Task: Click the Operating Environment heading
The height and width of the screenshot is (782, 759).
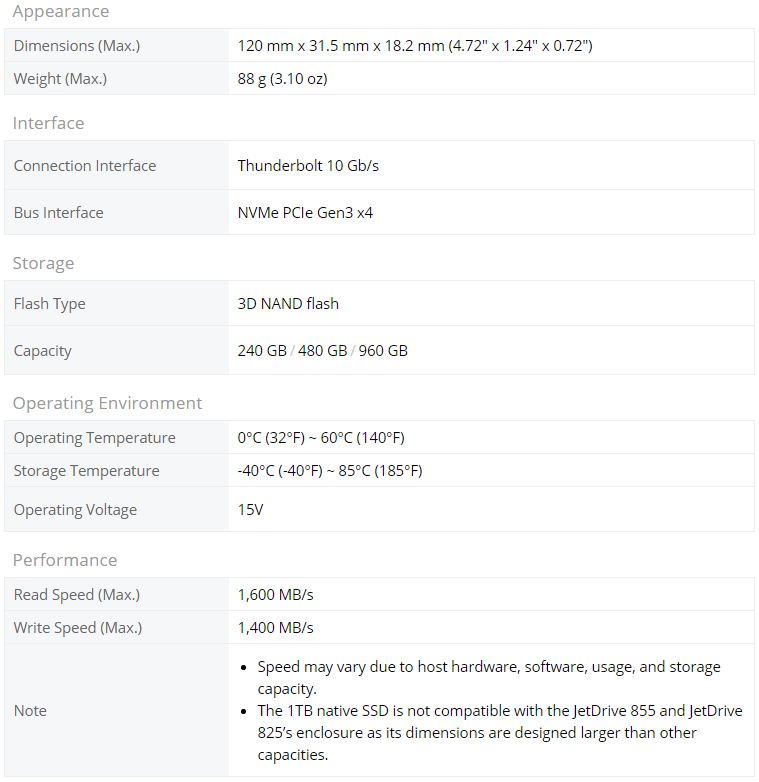Action: (107, 403)
